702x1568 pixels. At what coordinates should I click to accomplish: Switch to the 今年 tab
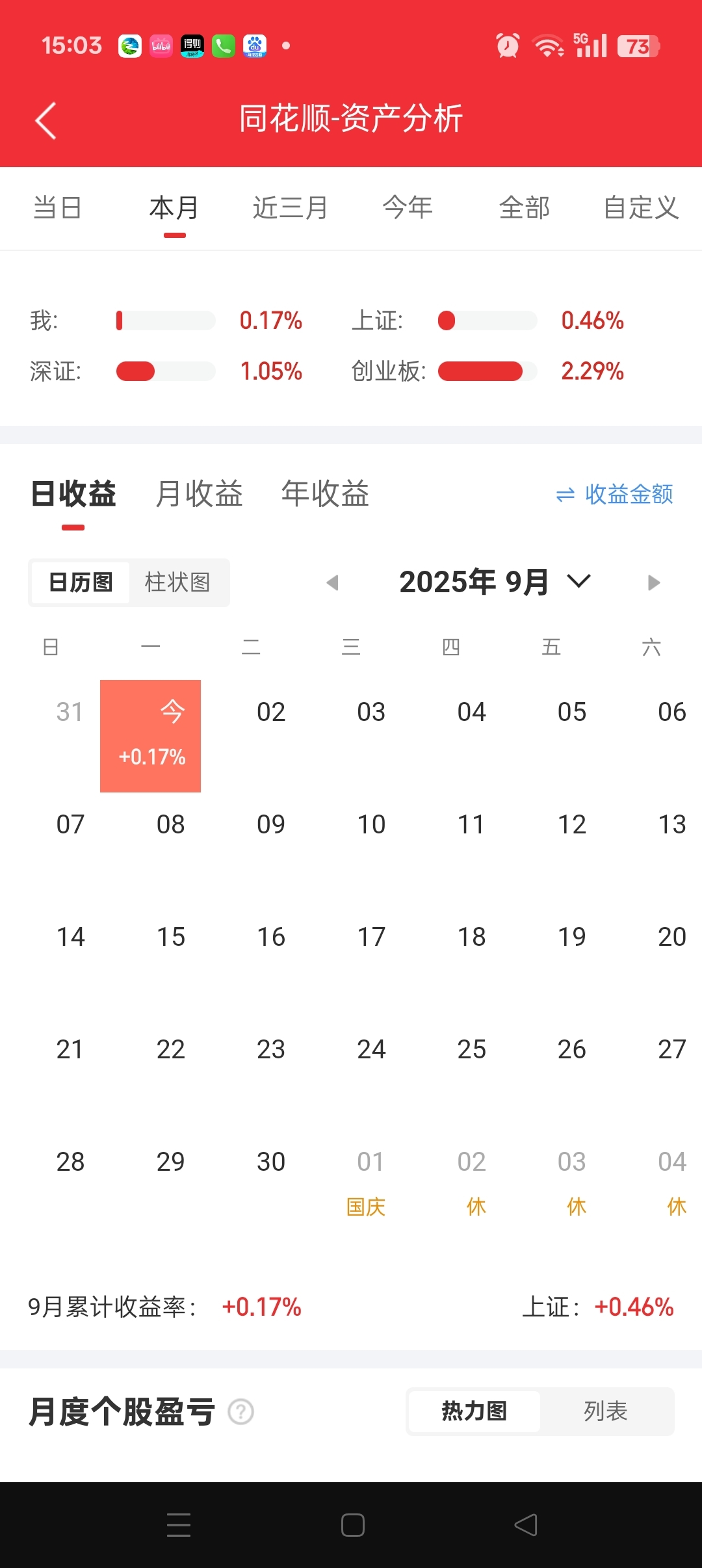[x=408, y=208]
